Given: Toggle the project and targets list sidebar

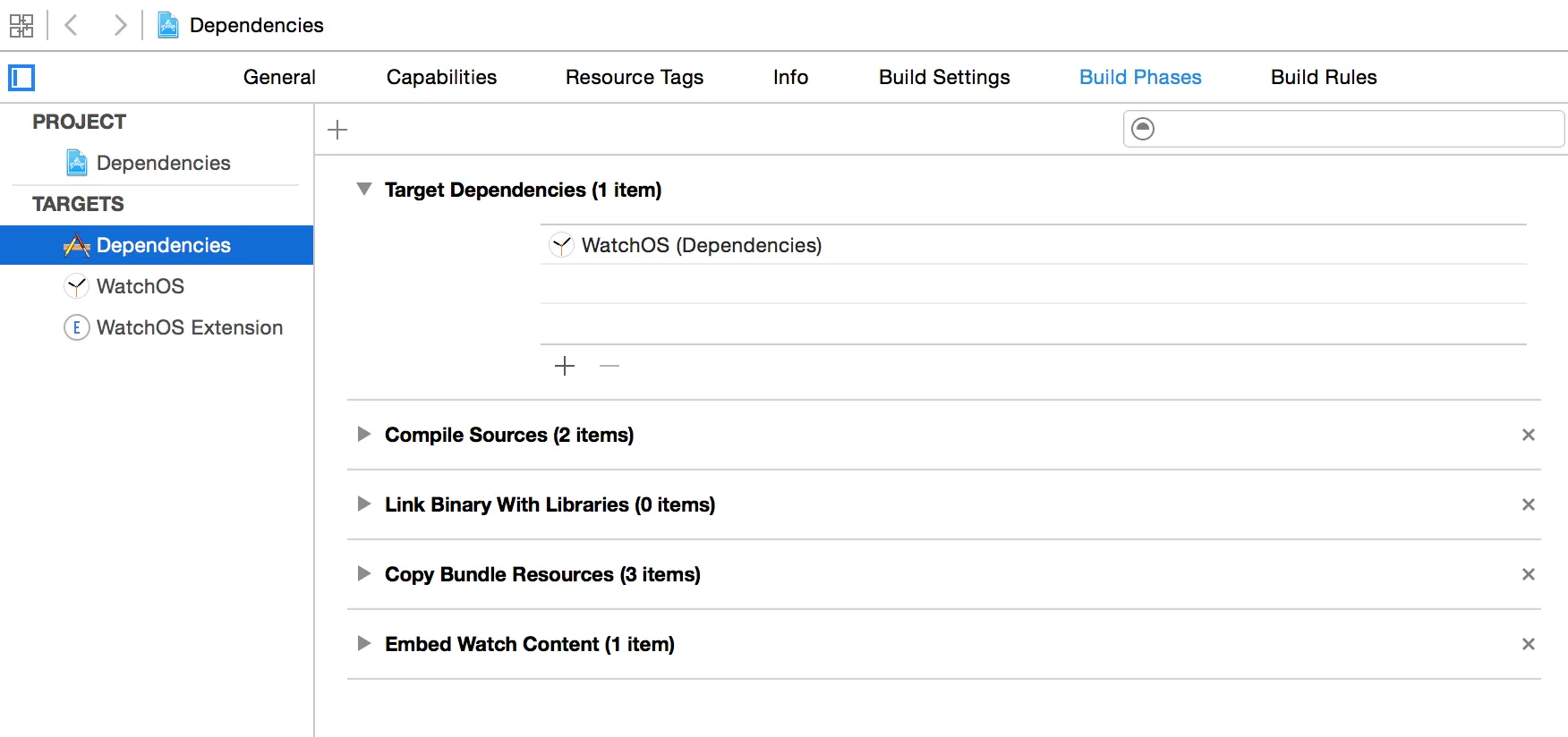Looking at the screenshot, I should (x=21, y=78).
